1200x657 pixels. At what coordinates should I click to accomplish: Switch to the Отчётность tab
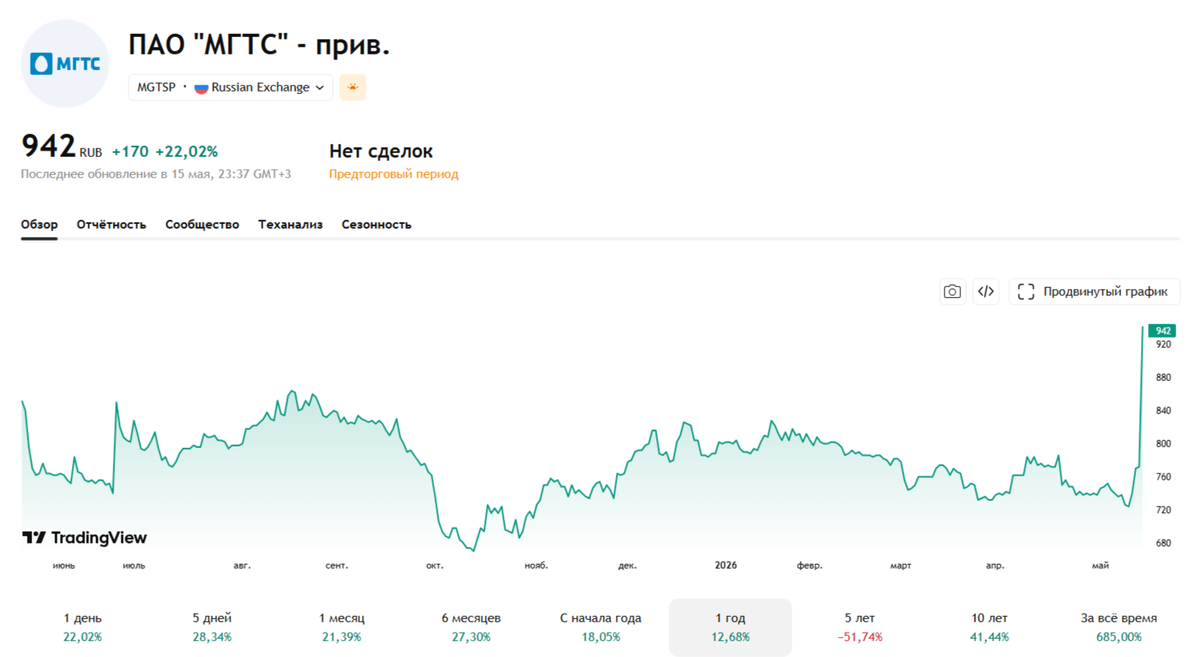(x=111, y=225)
